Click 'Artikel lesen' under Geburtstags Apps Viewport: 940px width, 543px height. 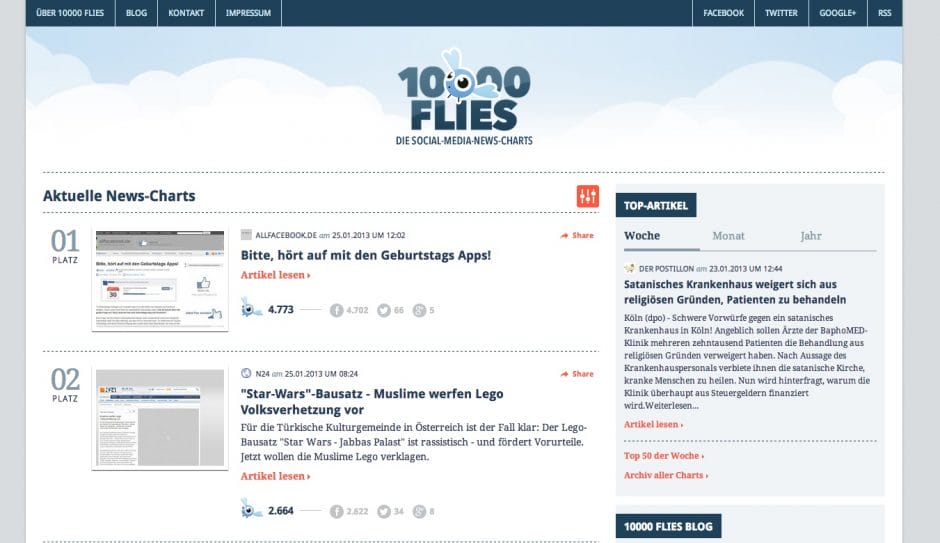275,275
